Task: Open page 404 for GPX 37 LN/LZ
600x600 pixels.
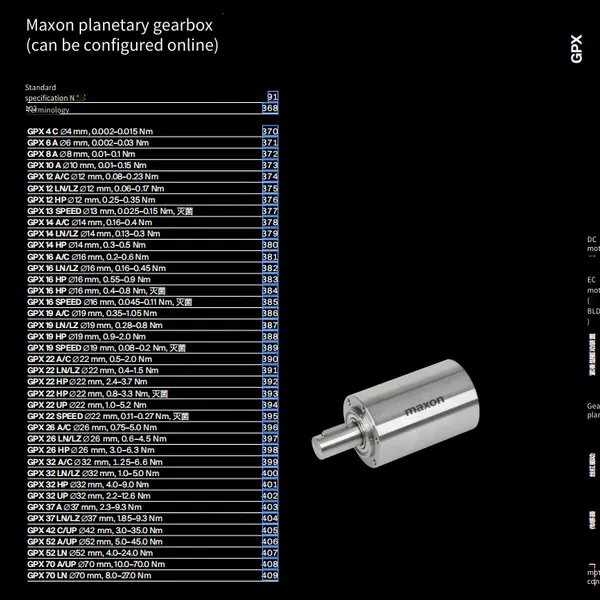Action: point(270,518)
